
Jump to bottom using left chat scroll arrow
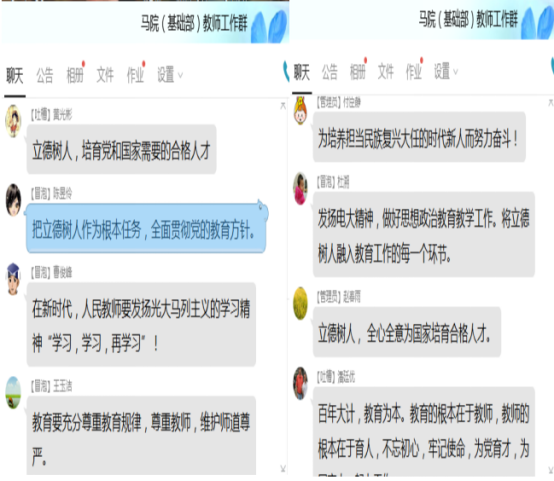point(283,469)
